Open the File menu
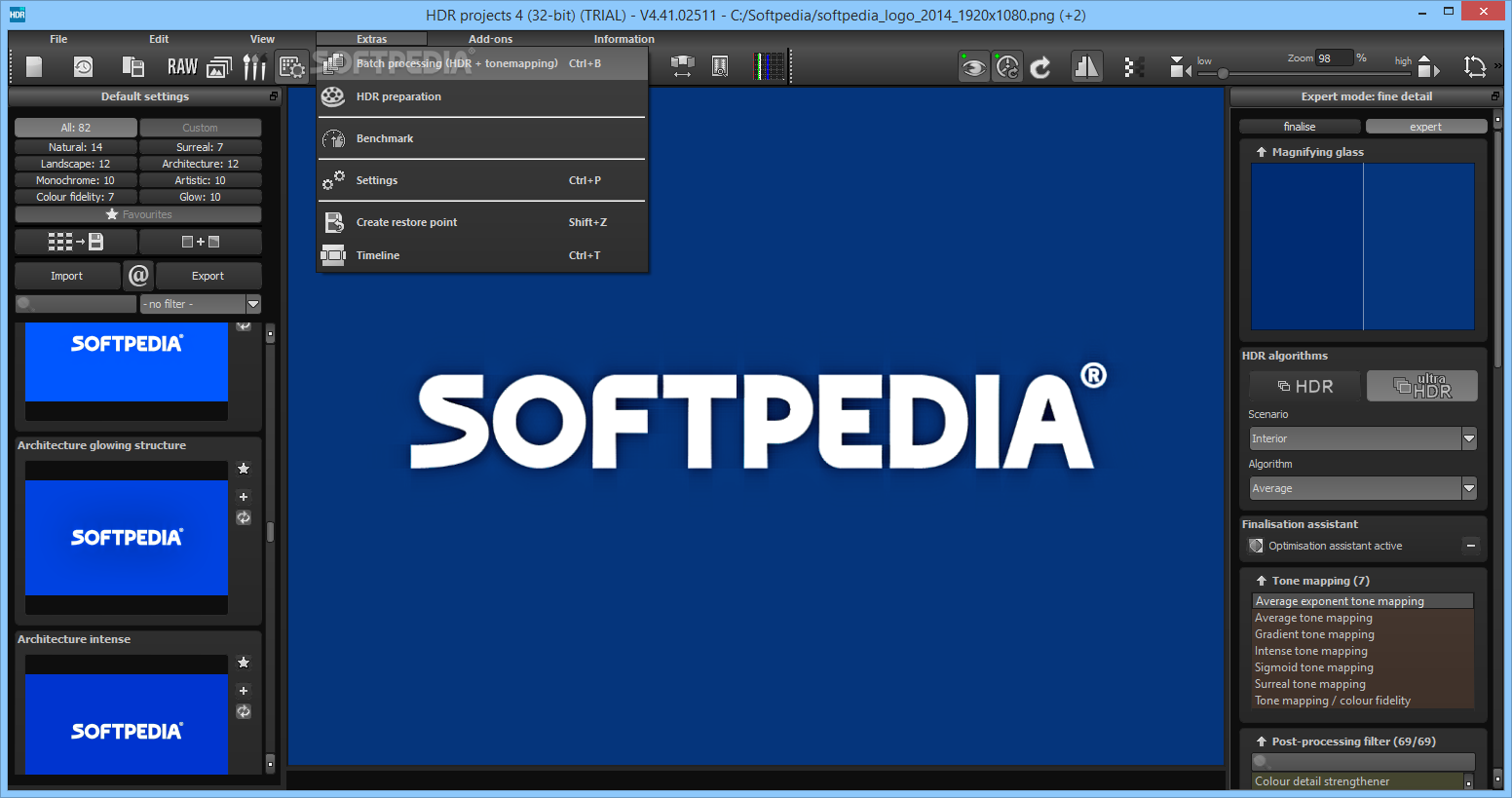 (x=58, y=39)
